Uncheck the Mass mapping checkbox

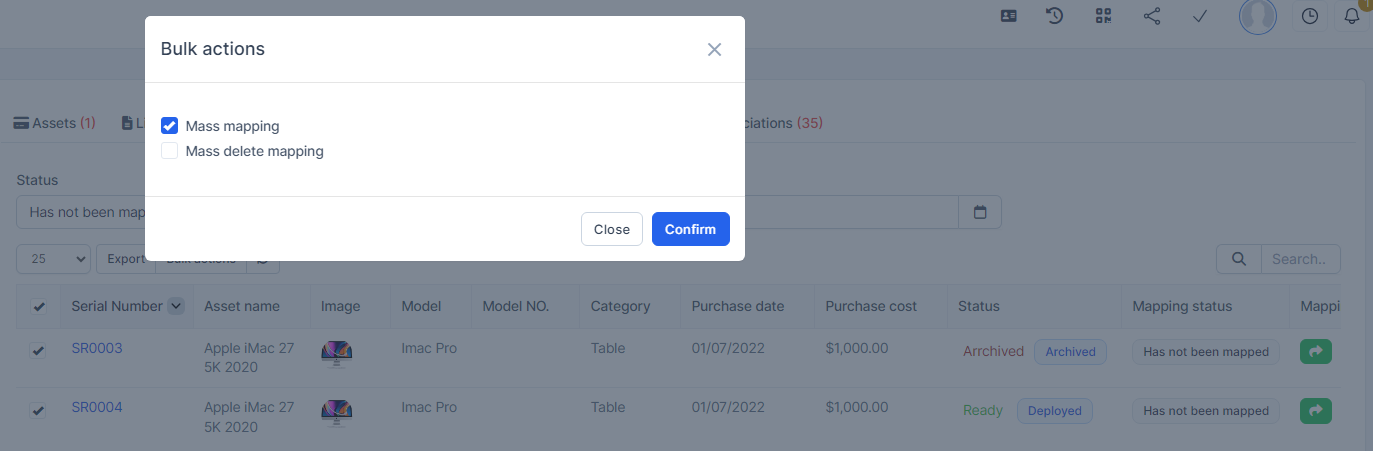pos(170,126)
